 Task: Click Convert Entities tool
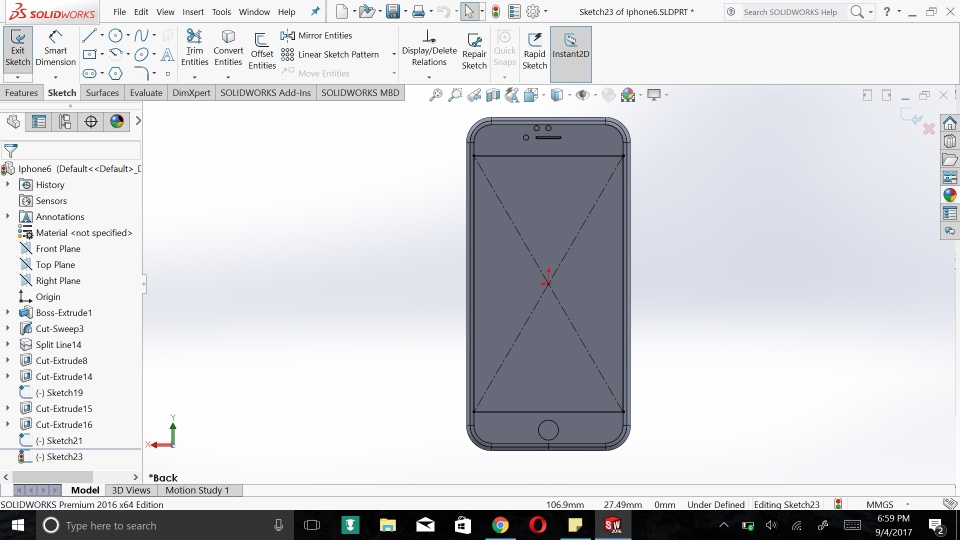[228, 48]
